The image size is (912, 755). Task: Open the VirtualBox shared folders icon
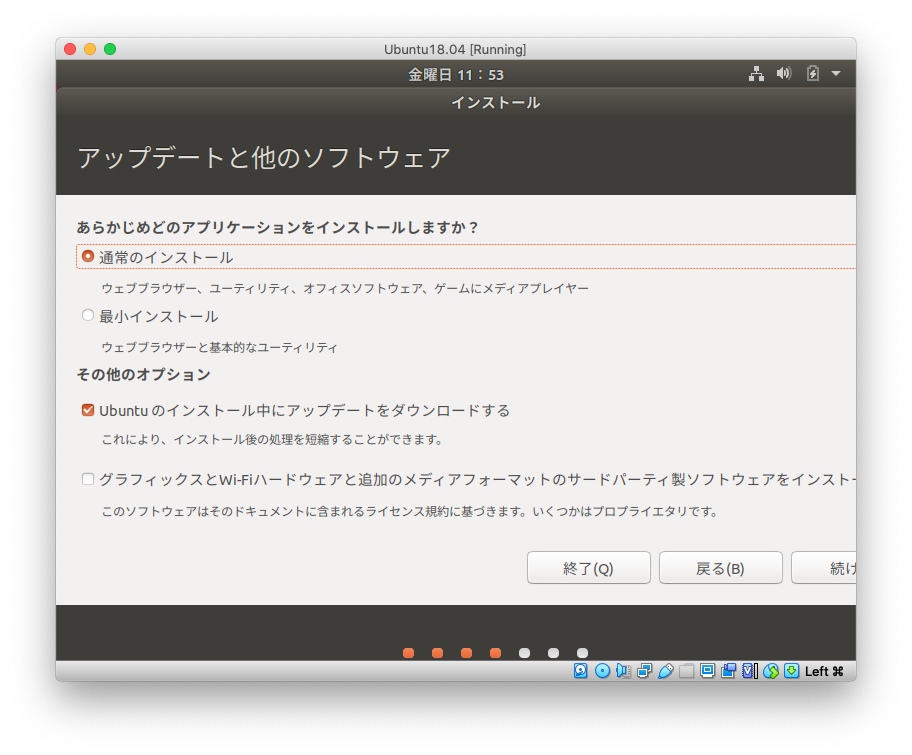686,670
